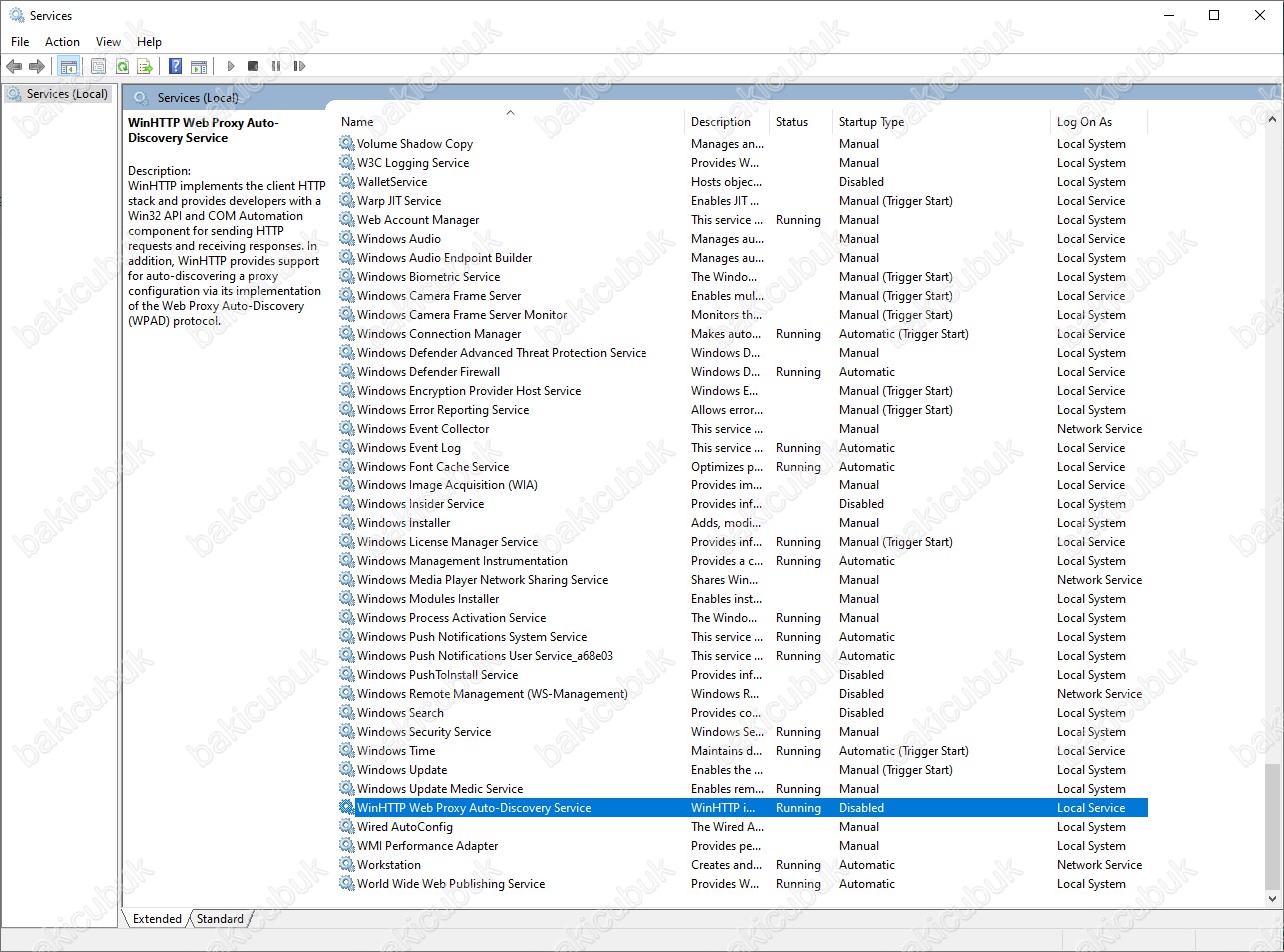The image size is (1284, 952).
Task: Switch to the Standard tab
Action: tap(220, 919)
